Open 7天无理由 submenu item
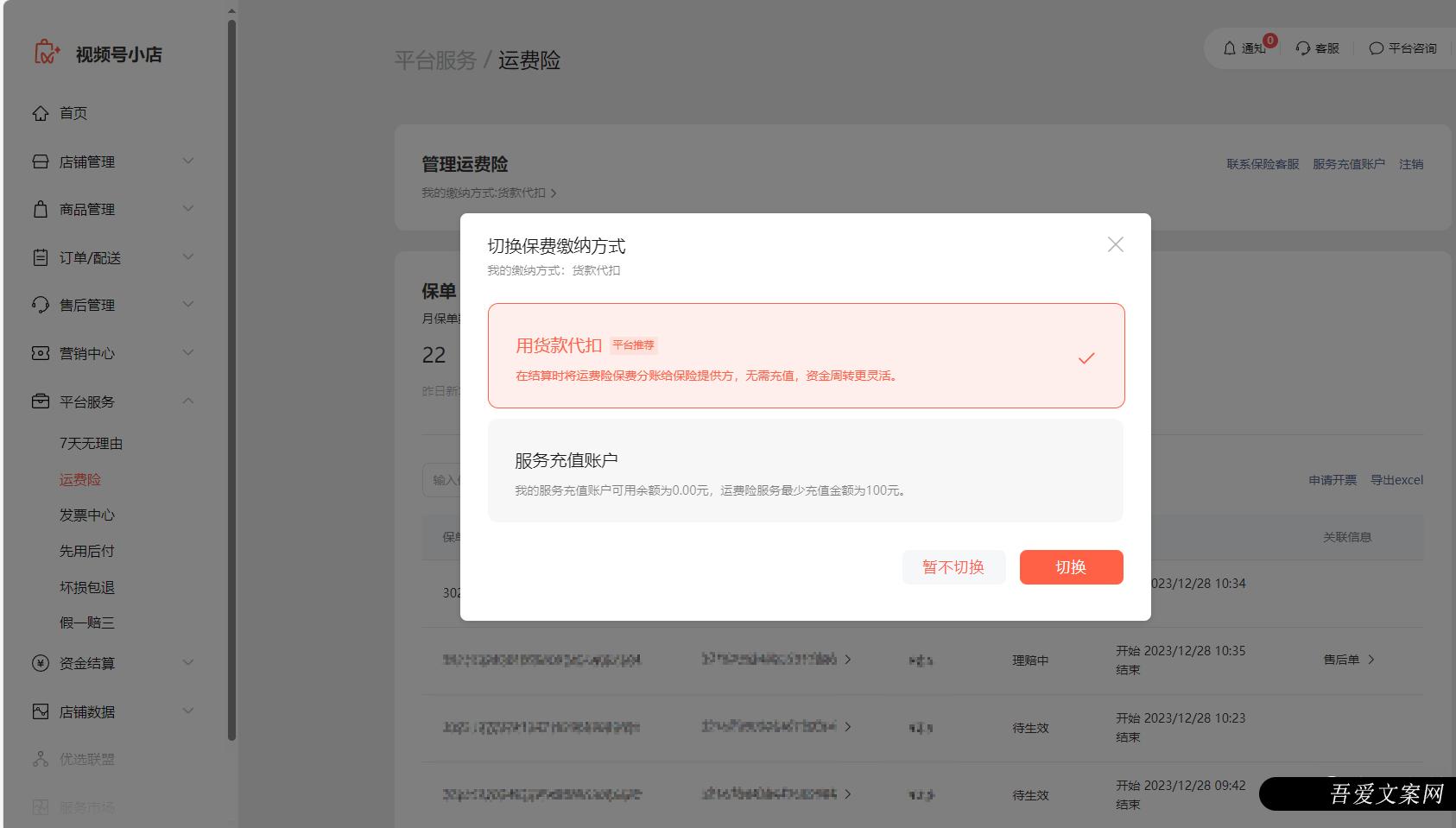The width and height of the screenshot is (1456, 828). click(91, 443)
